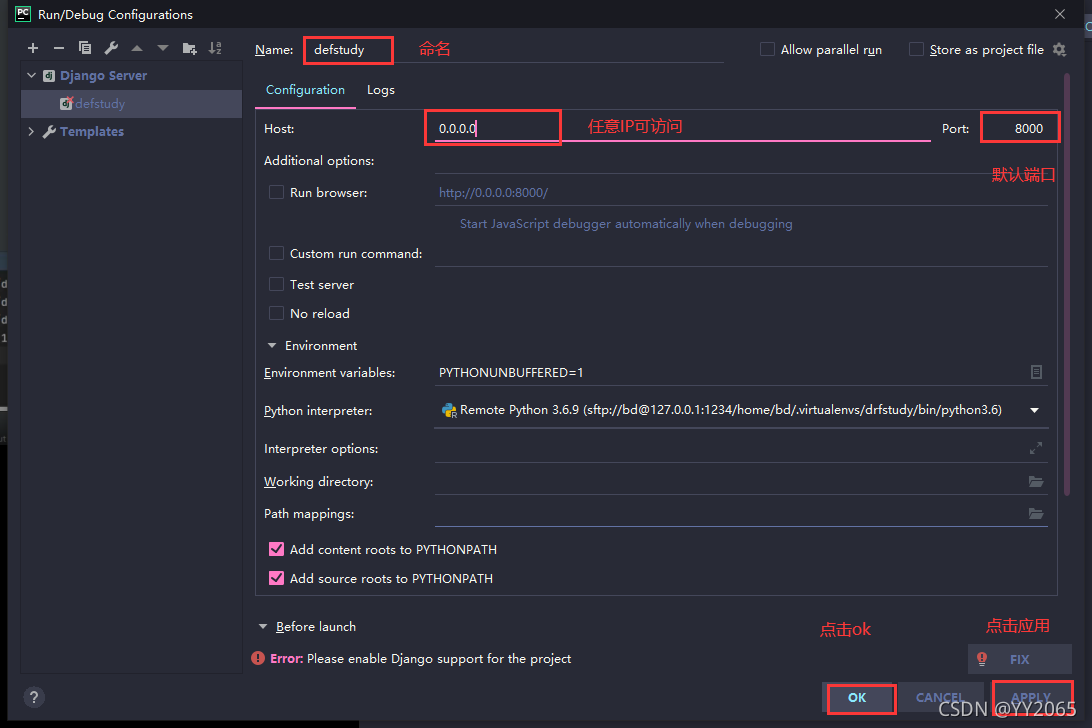This screenshot has height=728, width=1092.
Task: Switch to the Configuration tab
Action: (x=305, y=90)
